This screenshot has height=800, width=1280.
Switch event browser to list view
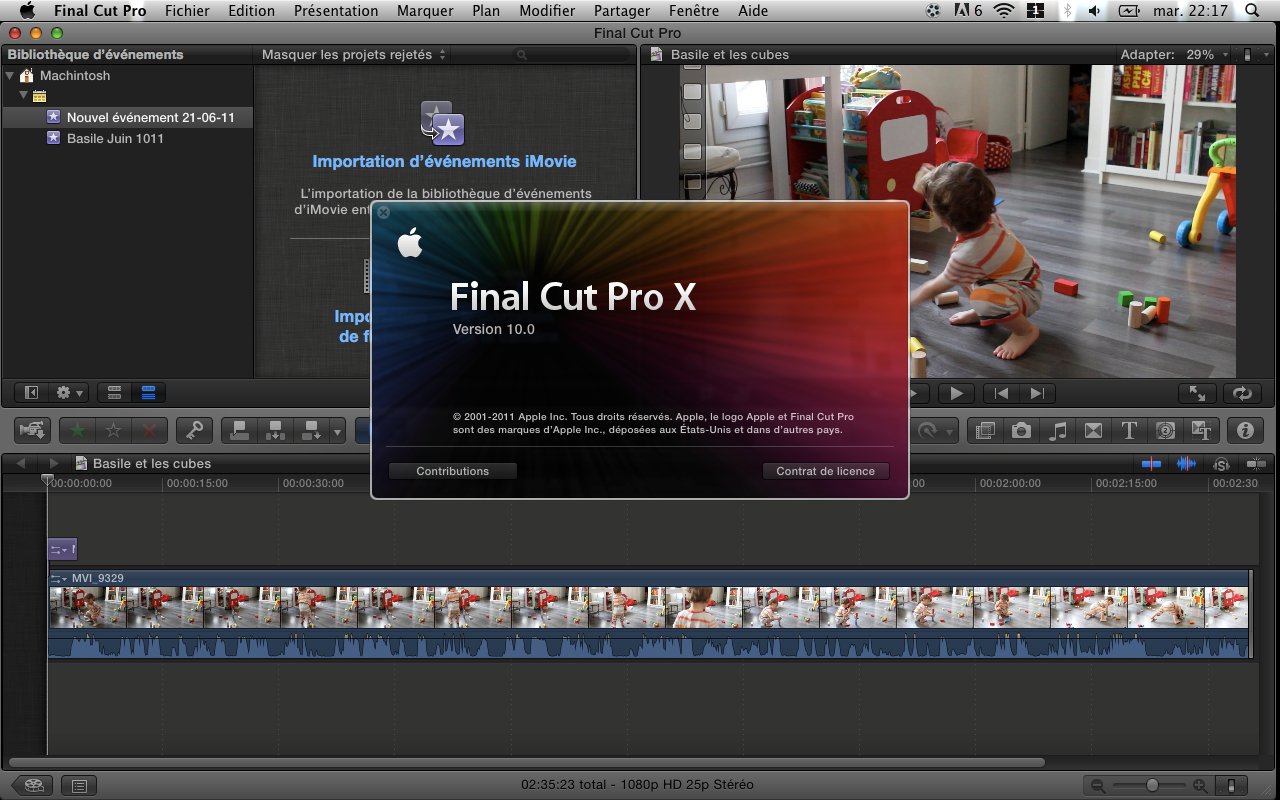[149, 393]
